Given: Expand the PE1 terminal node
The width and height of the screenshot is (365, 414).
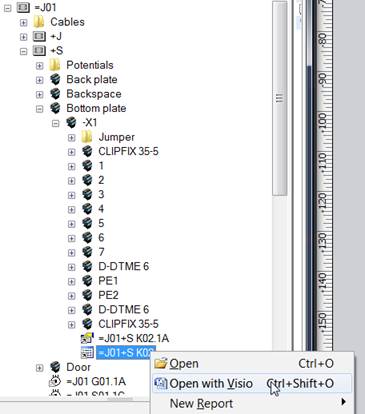Looking at the screenshot, I should tap(71, 281).
